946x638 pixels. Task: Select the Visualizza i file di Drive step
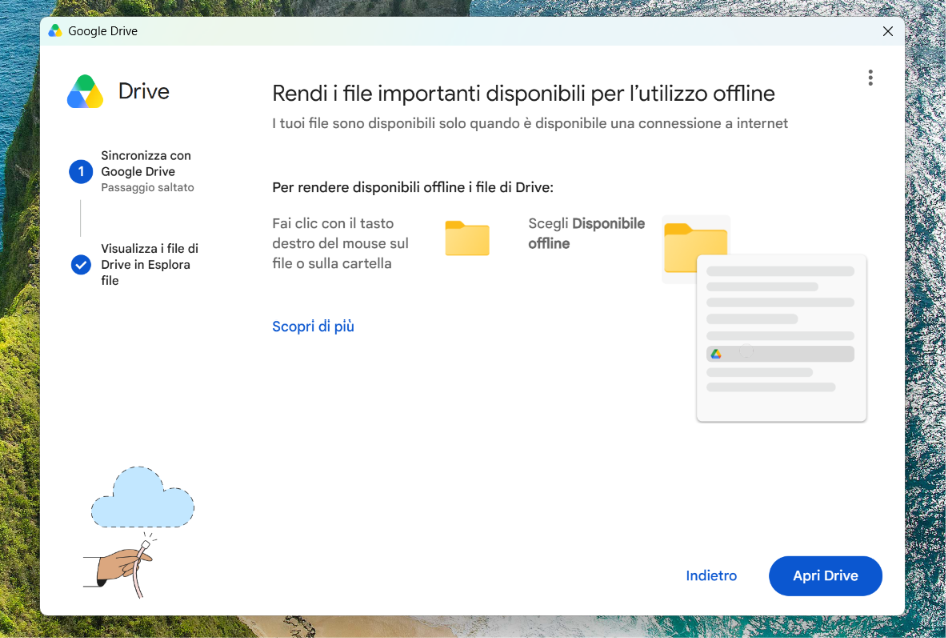(x=150, y=264)
